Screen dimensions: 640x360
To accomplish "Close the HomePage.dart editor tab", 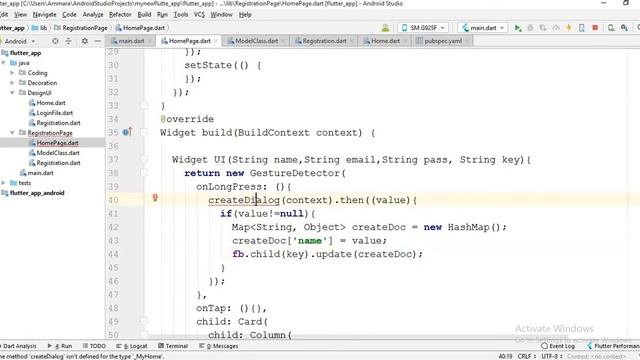I will pos(216,41).
